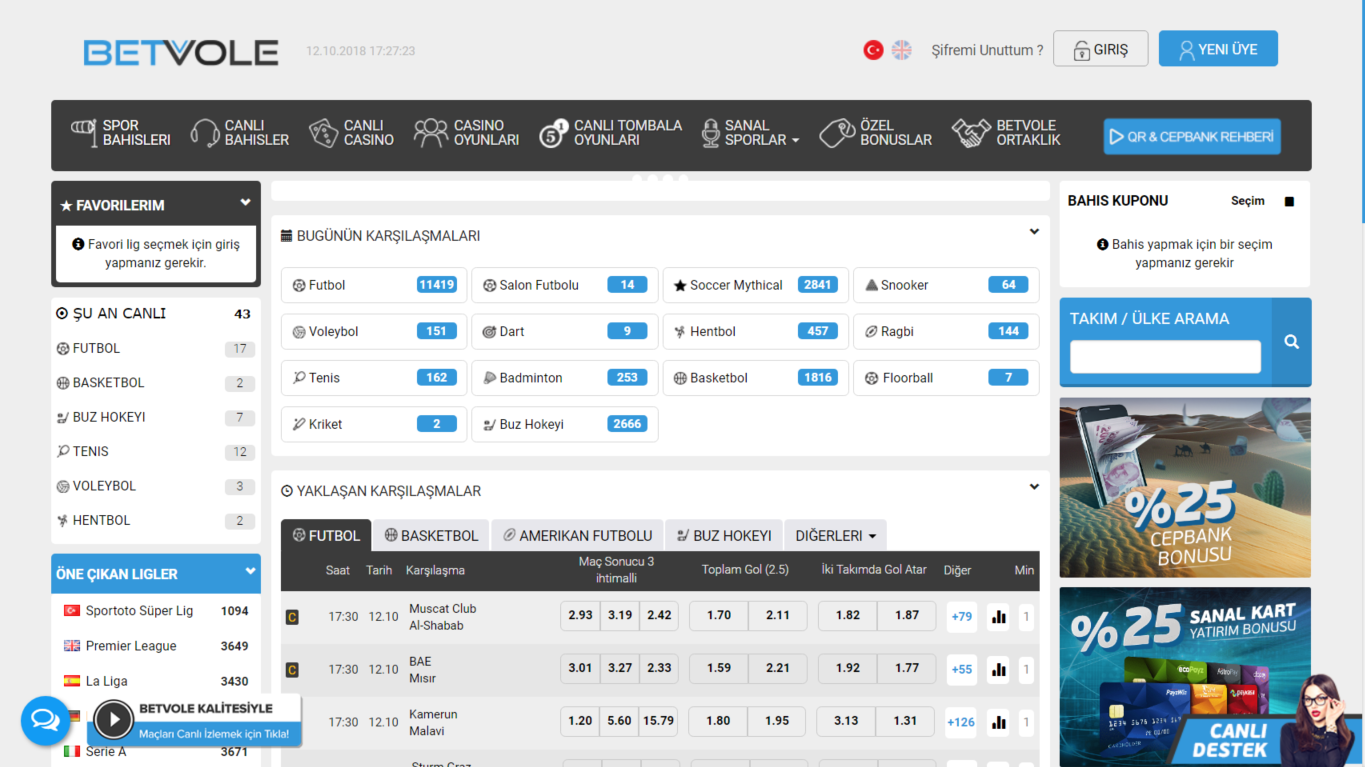Switch to the Futbol tab

pyautogui.click(x=326, y=536)
